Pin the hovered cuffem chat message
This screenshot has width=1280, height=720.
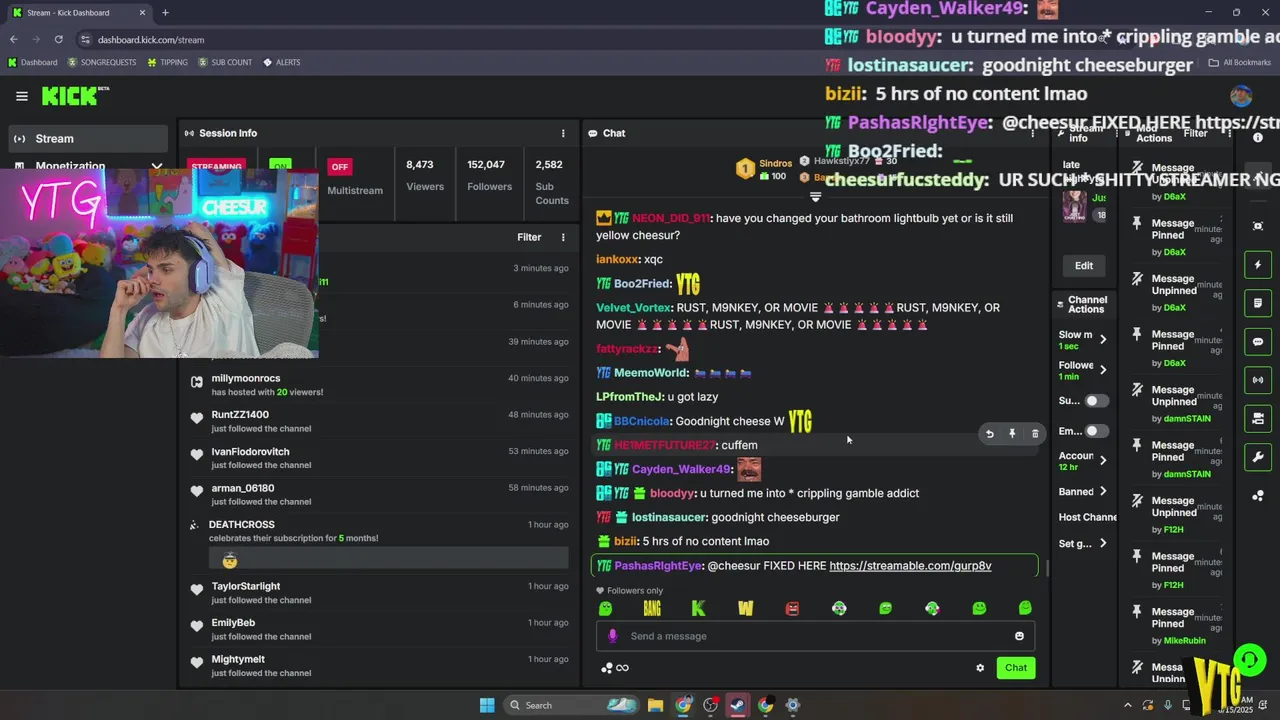[x=1012, y=434]
